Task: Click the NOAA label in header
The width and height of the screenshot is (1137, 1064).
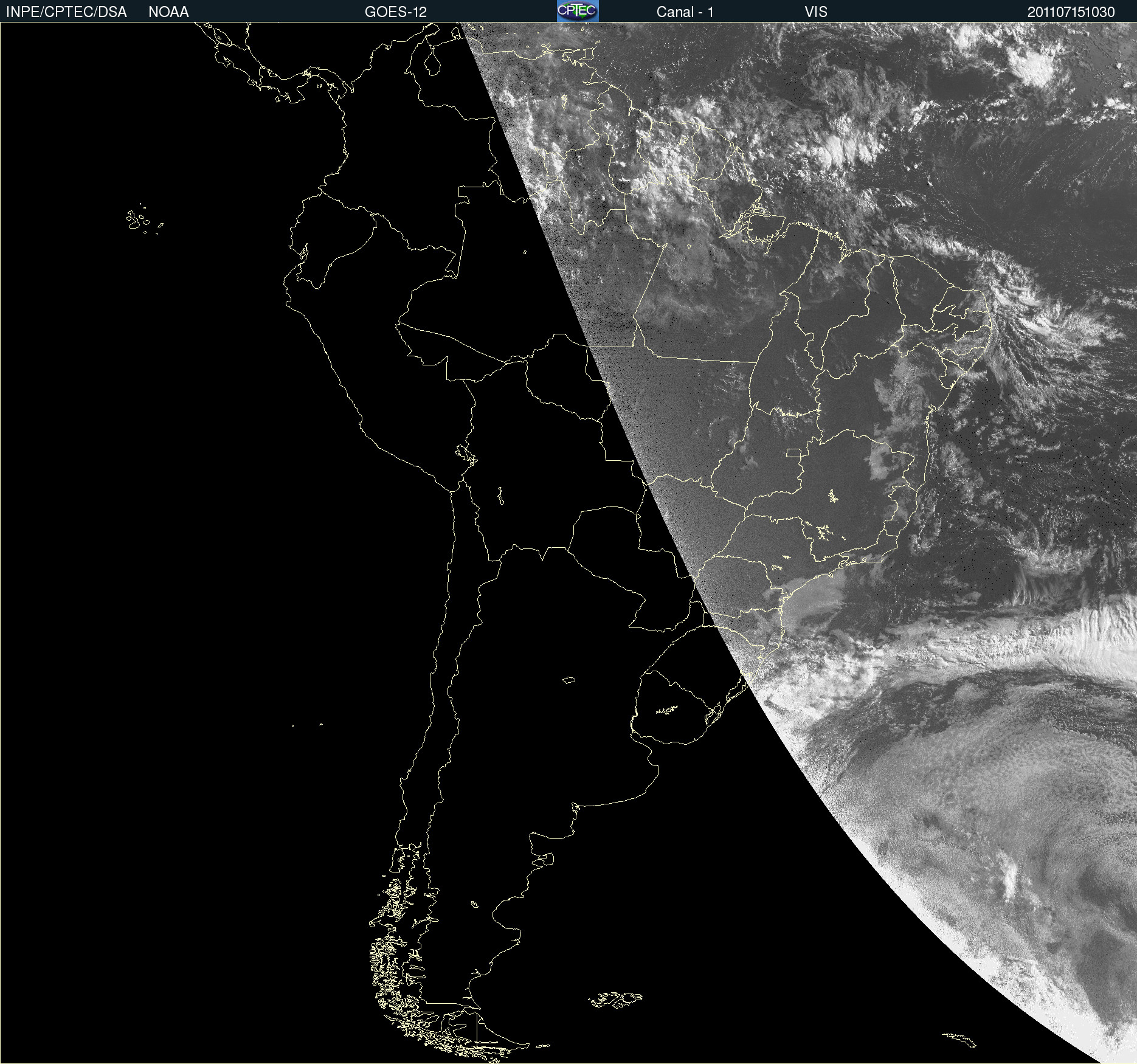Action: (168, 12)
